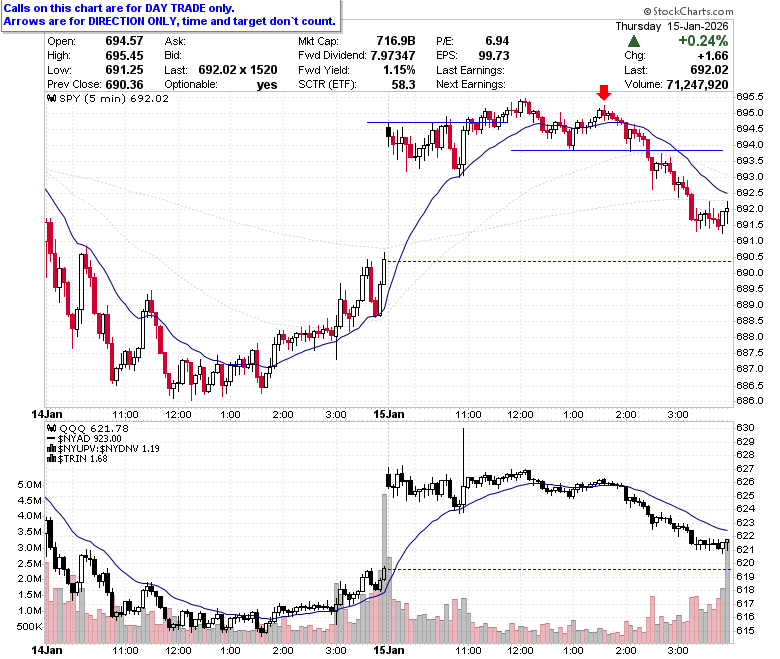The image size is (780, 659).
Task: Click the +0.24% percent change value
Action: [x=703, y=41]
